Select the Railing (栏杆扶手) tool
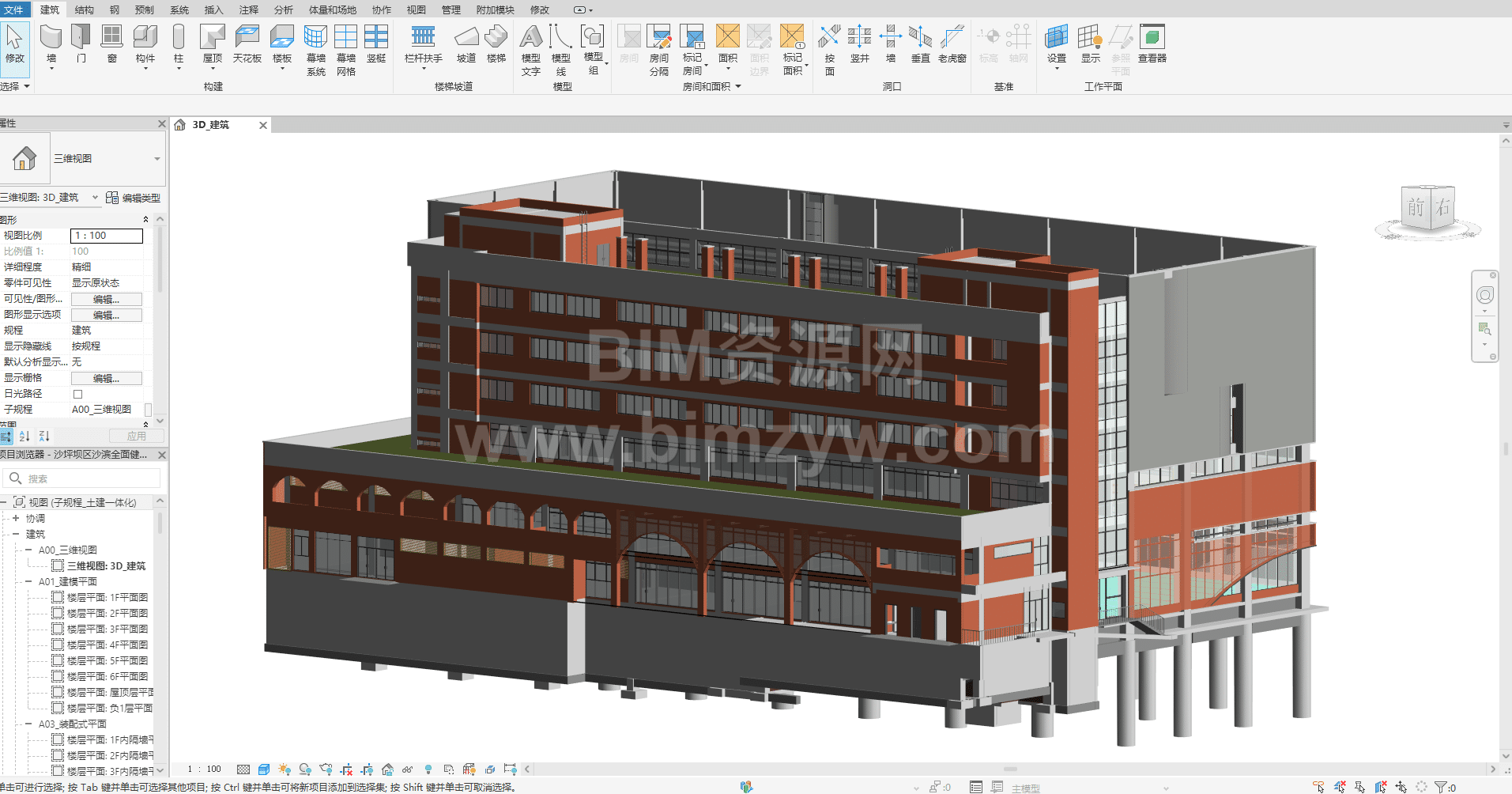Image resolution: width=1512 pixels, height=794 pixels. point(424,45)
